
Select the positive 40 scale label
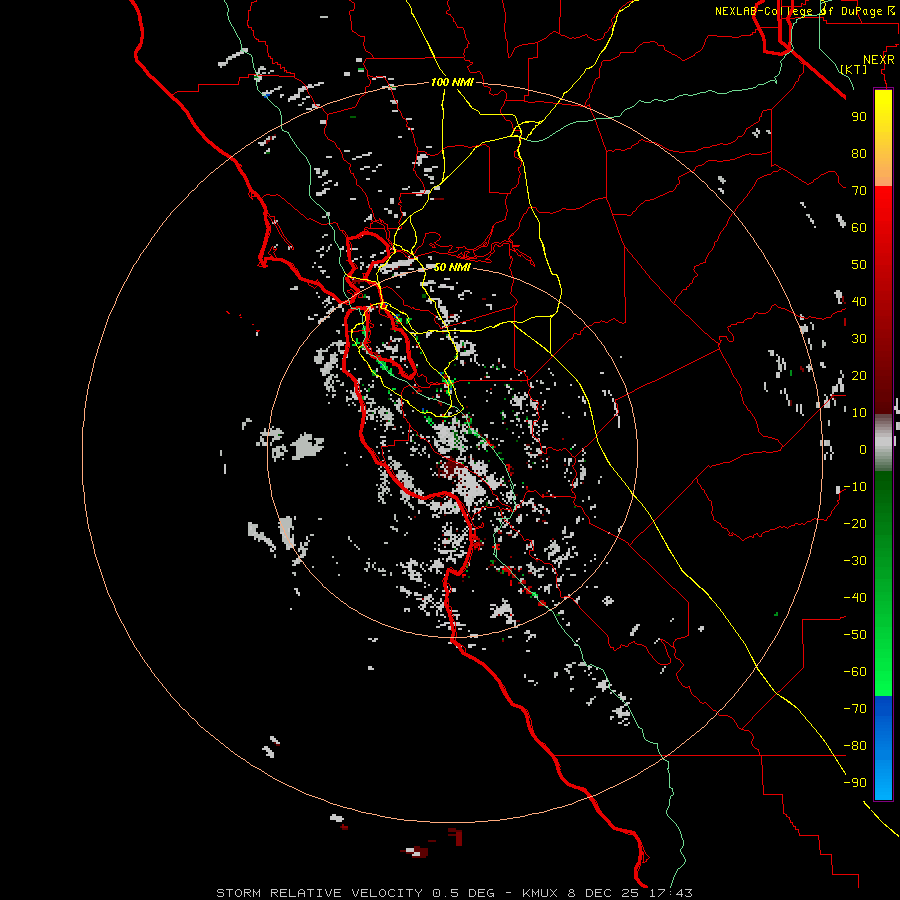pyautogui.click(x=859, y=301)
